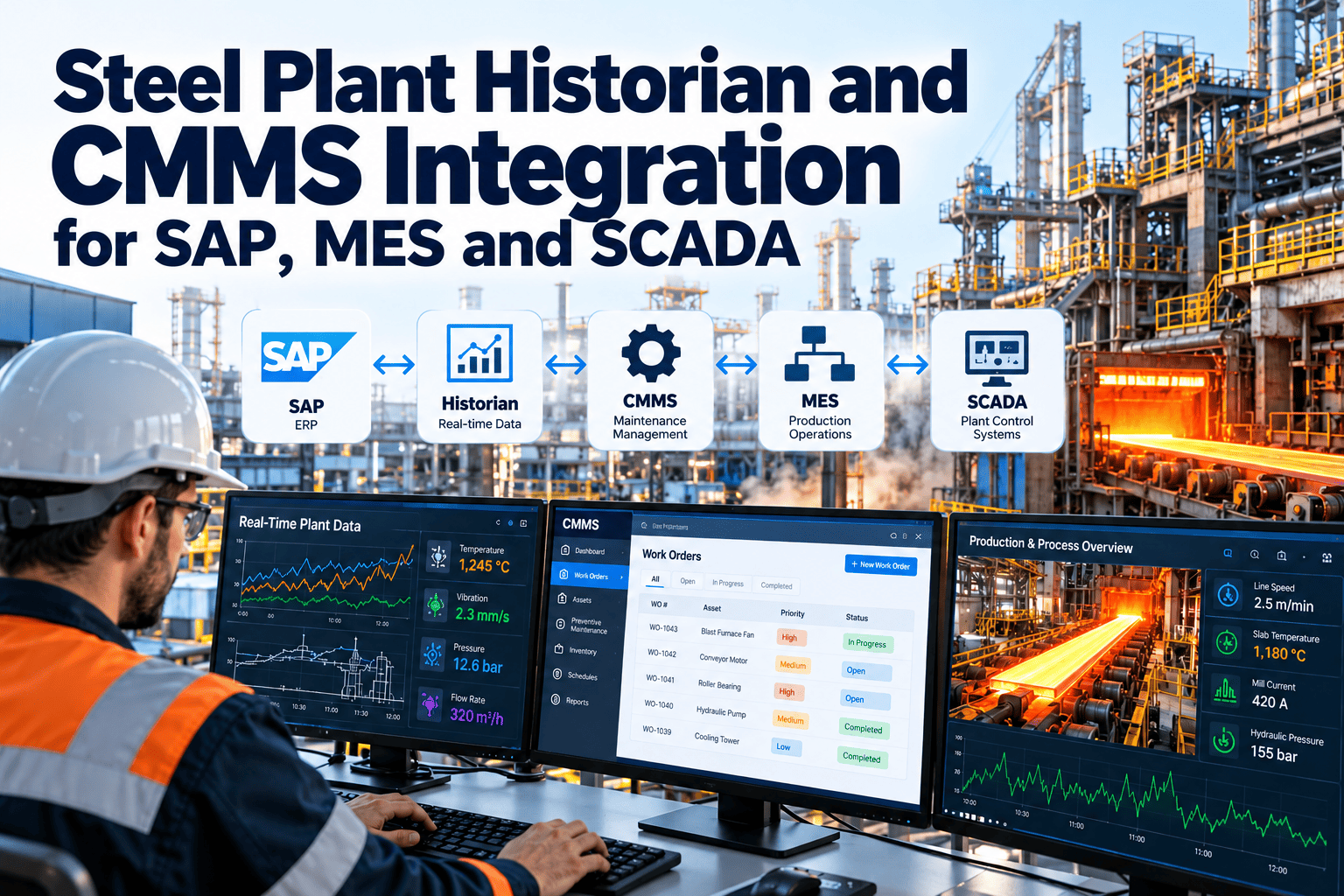Click the Assets icon in CMMS sidebar
Screen dimensions: 1344x896
[562, 598]
